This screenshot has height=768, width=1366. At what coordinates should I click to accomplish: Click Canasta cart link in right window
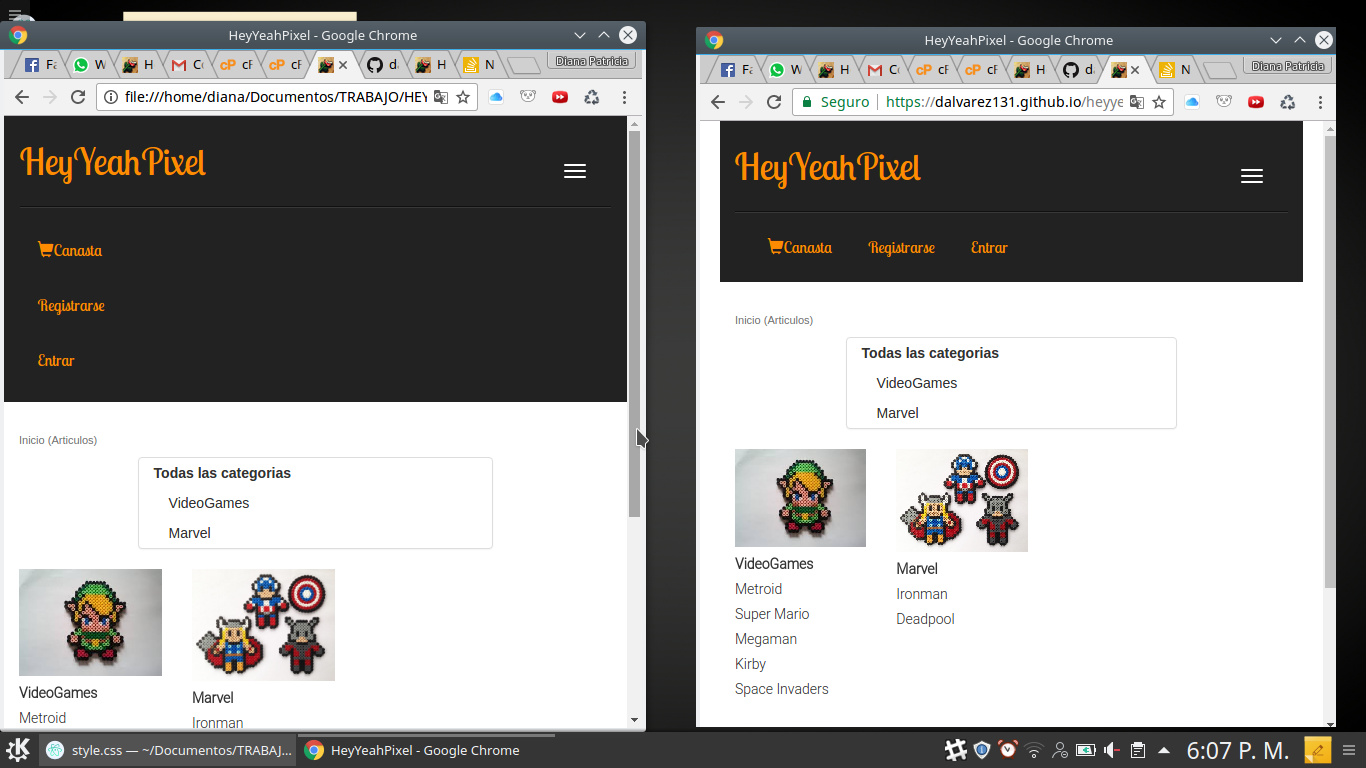[800, 247]
